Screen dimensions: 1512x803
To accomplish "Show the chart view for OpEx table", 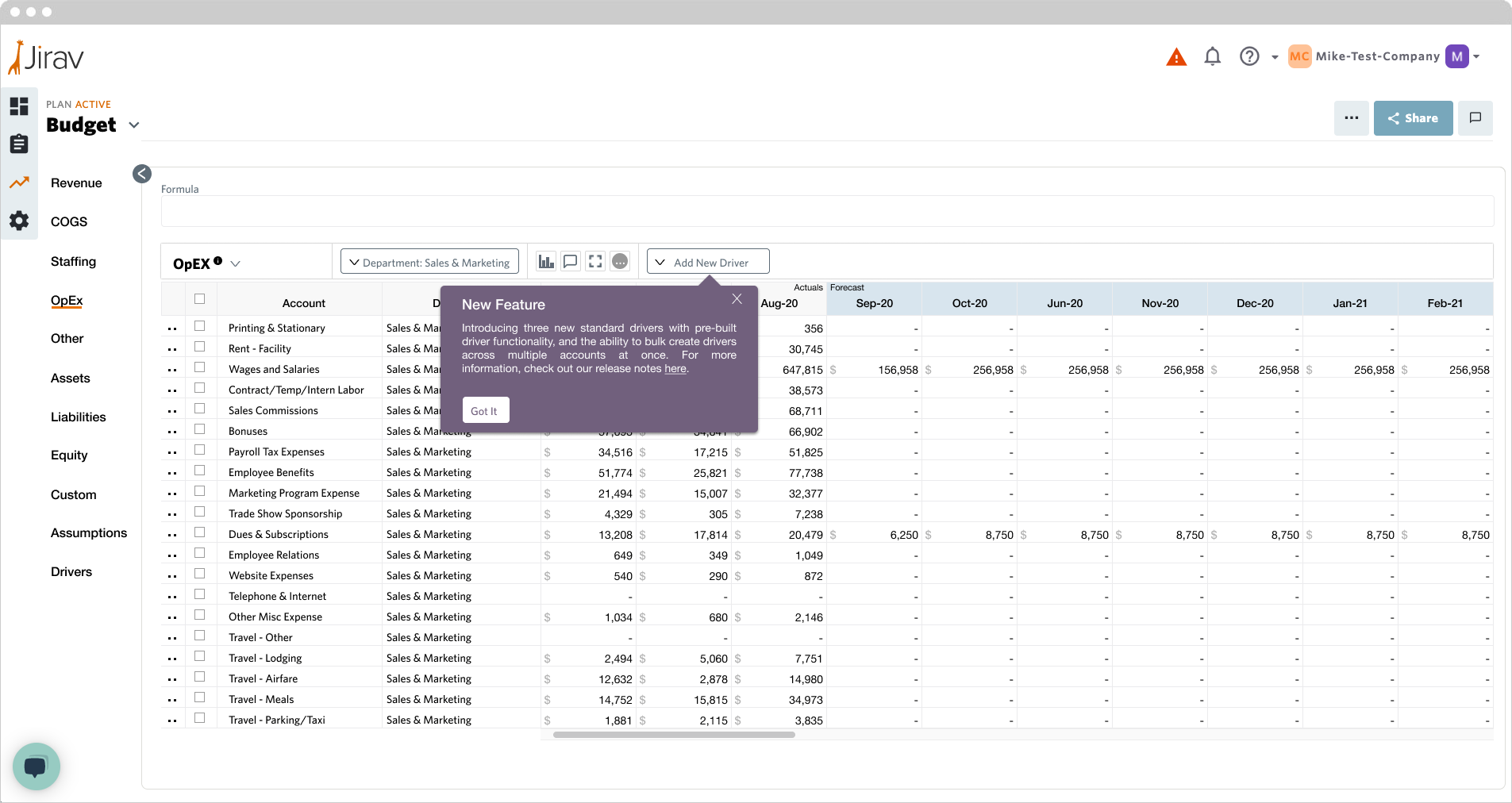I will click(x=546, y=262).
